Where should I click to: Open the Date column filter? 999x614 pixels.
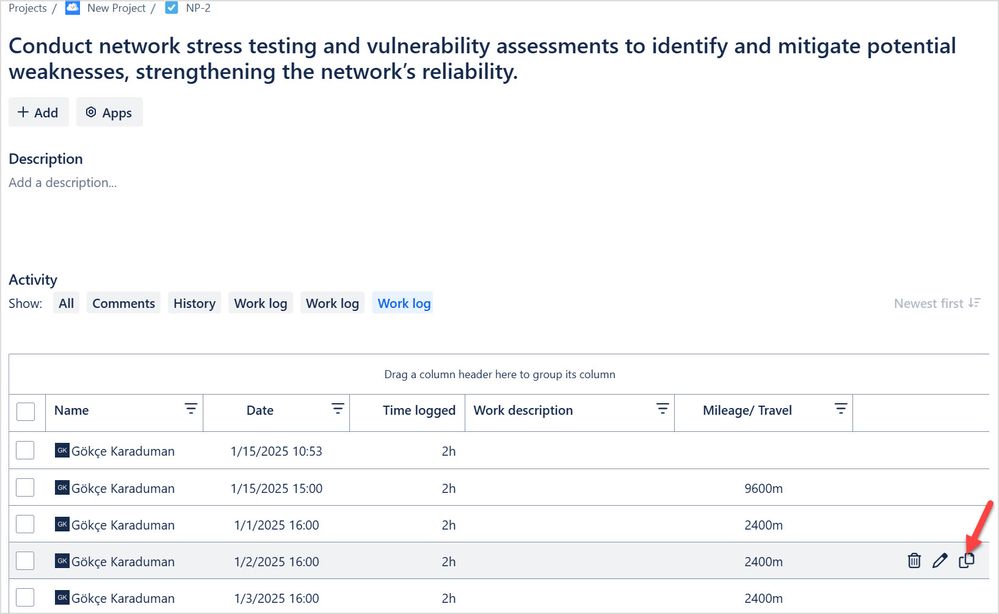(338, 409)
